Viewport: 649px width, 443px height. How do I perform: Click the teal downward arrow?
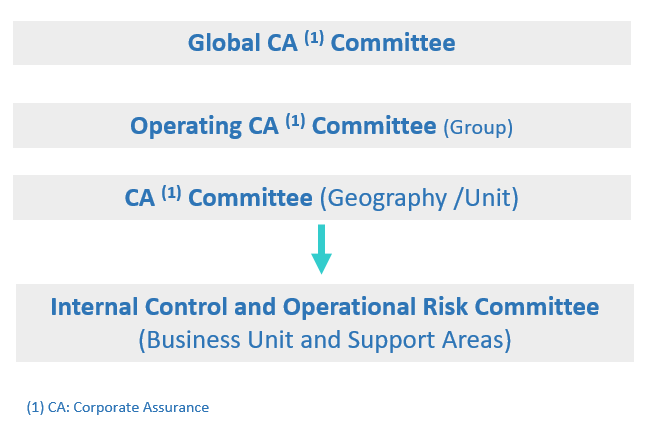tap(321, 249)
